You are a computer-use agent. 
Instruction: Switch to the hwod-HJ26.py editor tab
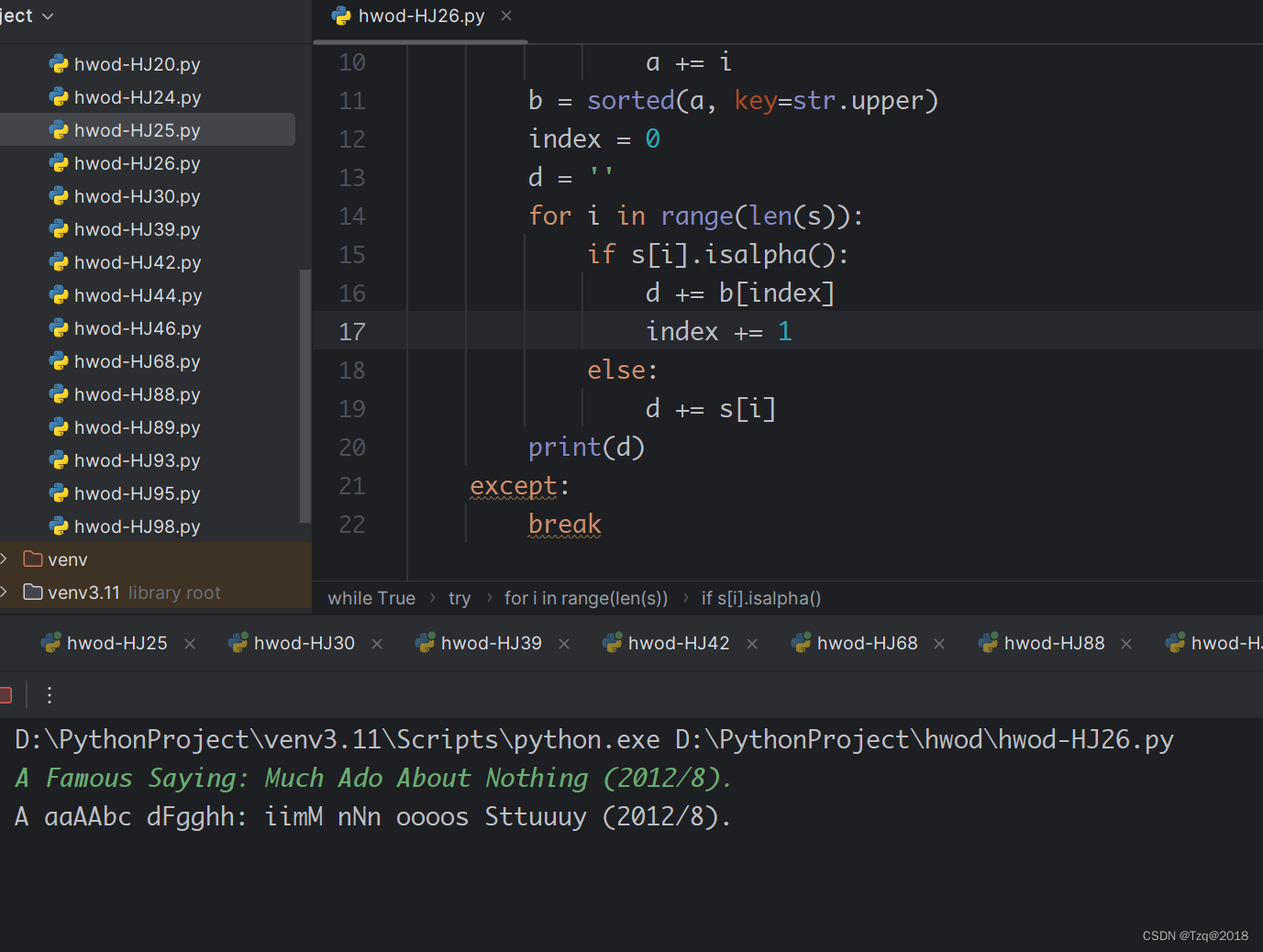tap(421, 16)
